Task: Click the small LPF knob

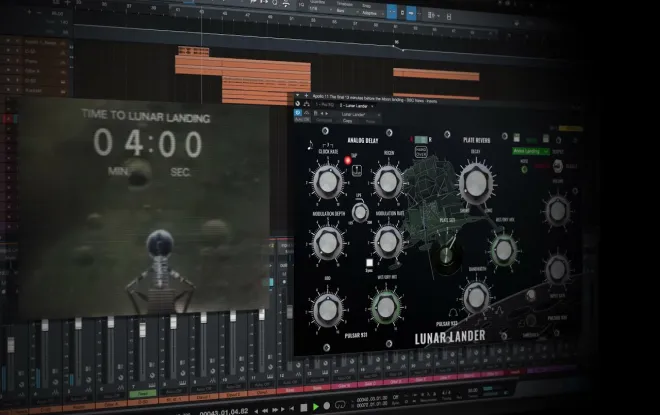Action: click(x=360, y=213)
